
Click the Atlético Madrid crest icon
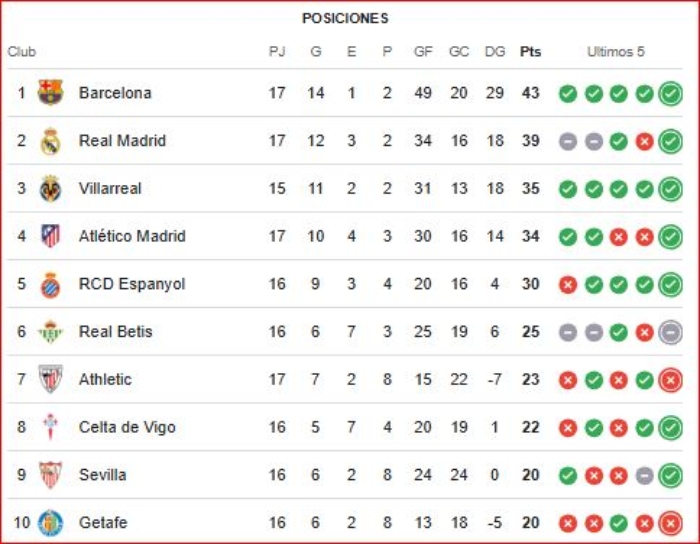point(50,236)
